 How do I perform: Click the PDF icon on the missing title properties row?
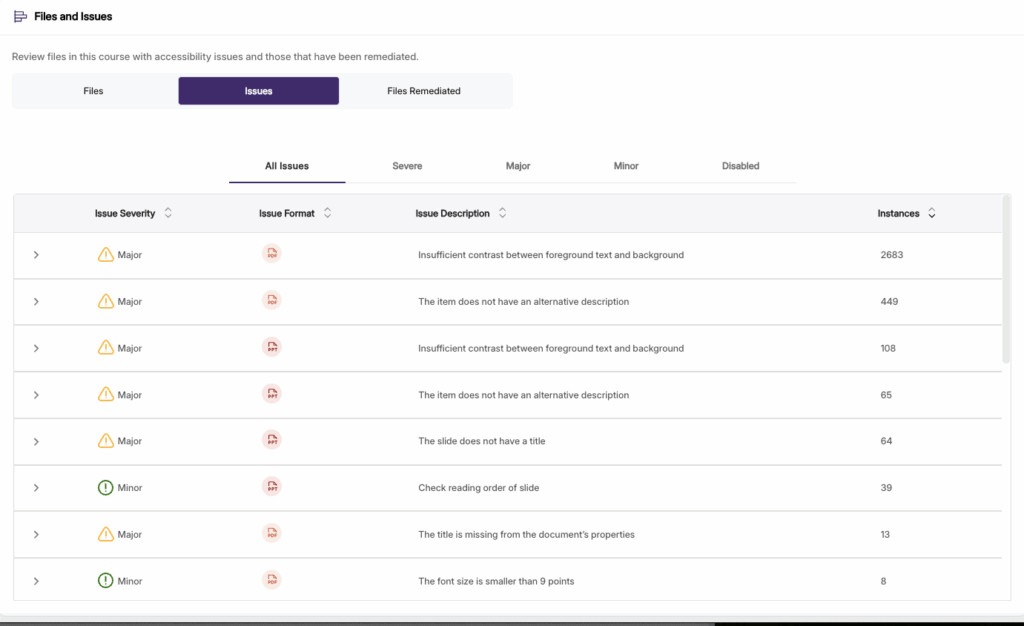coord(271,533)
